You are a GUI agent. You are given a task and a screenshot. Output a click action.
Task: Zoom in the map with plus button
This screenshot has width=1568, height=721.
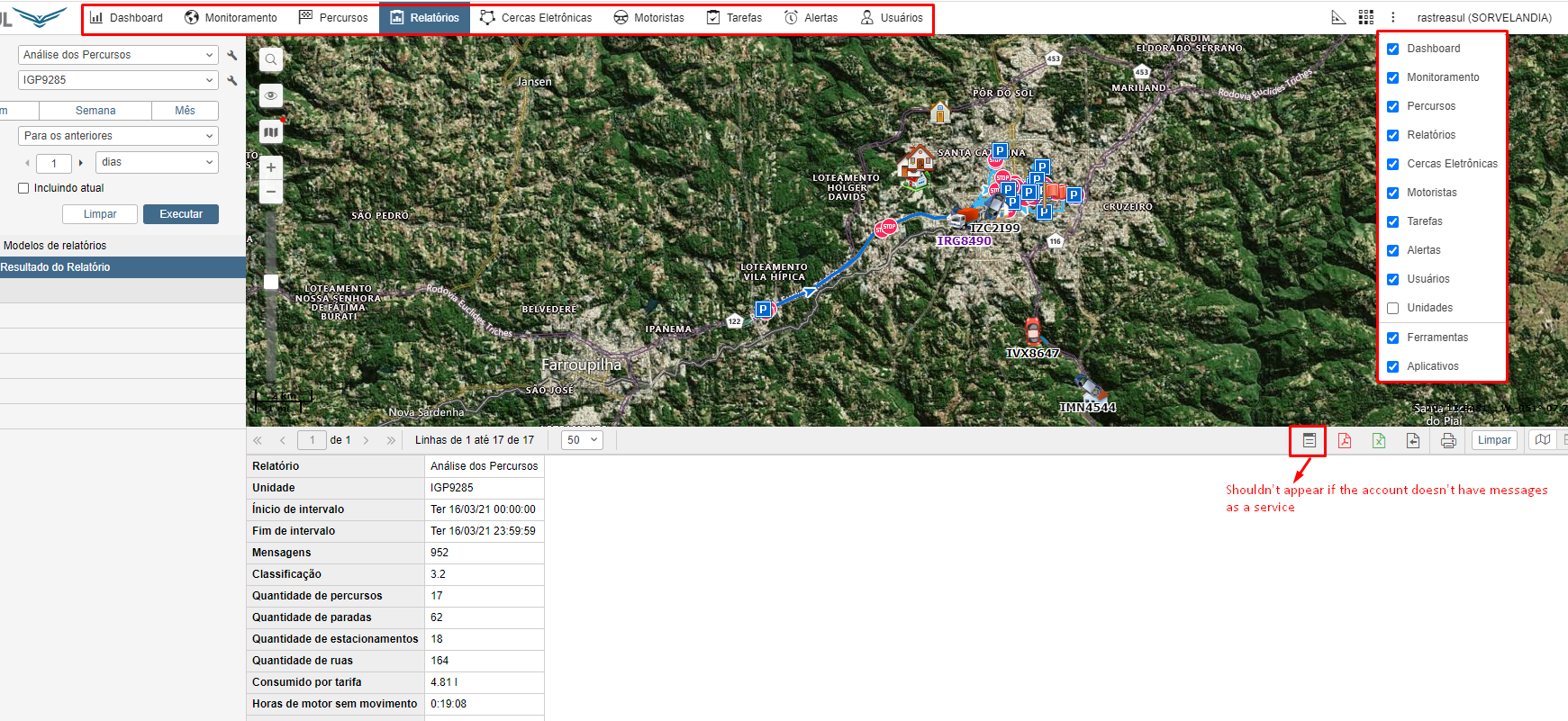tap(271, 167)
